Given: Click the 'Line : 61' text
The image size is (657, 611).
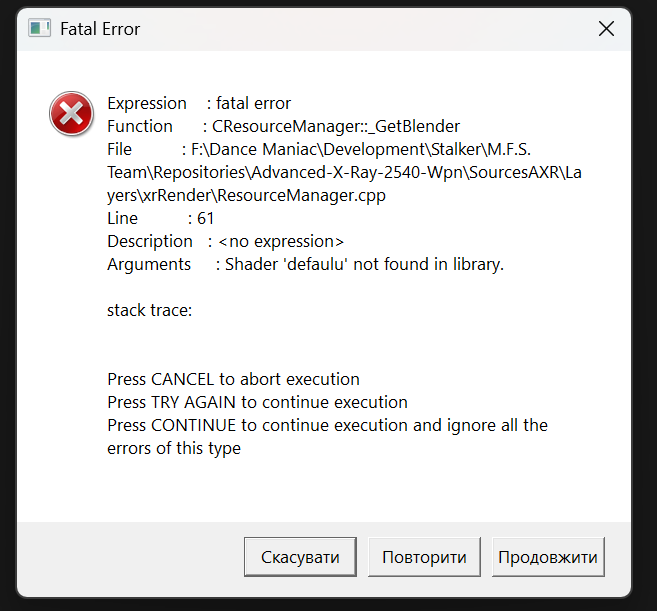Looking at the screenshot, I should (160, 218).
